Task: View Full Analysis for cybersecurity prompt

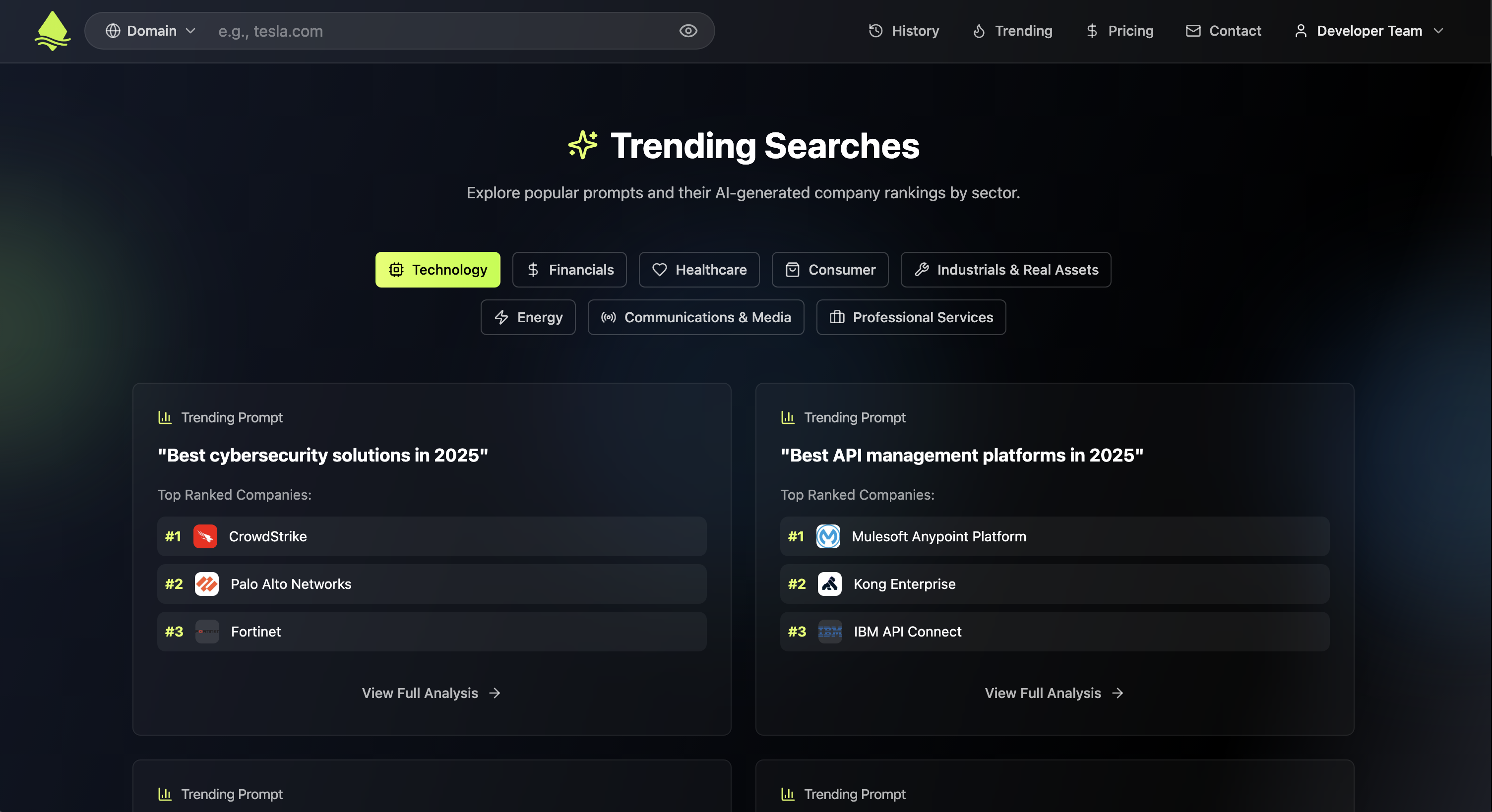Action: pos(431,693)
